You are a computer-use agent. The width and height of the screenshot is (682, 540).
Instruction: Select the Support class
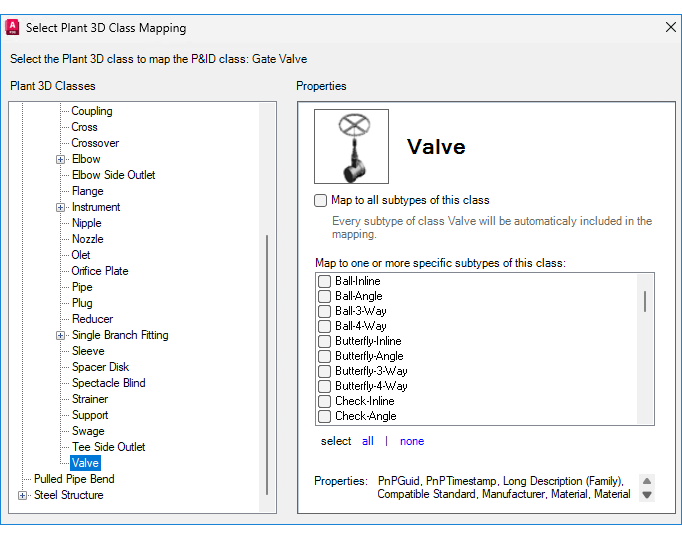[90, 415]
